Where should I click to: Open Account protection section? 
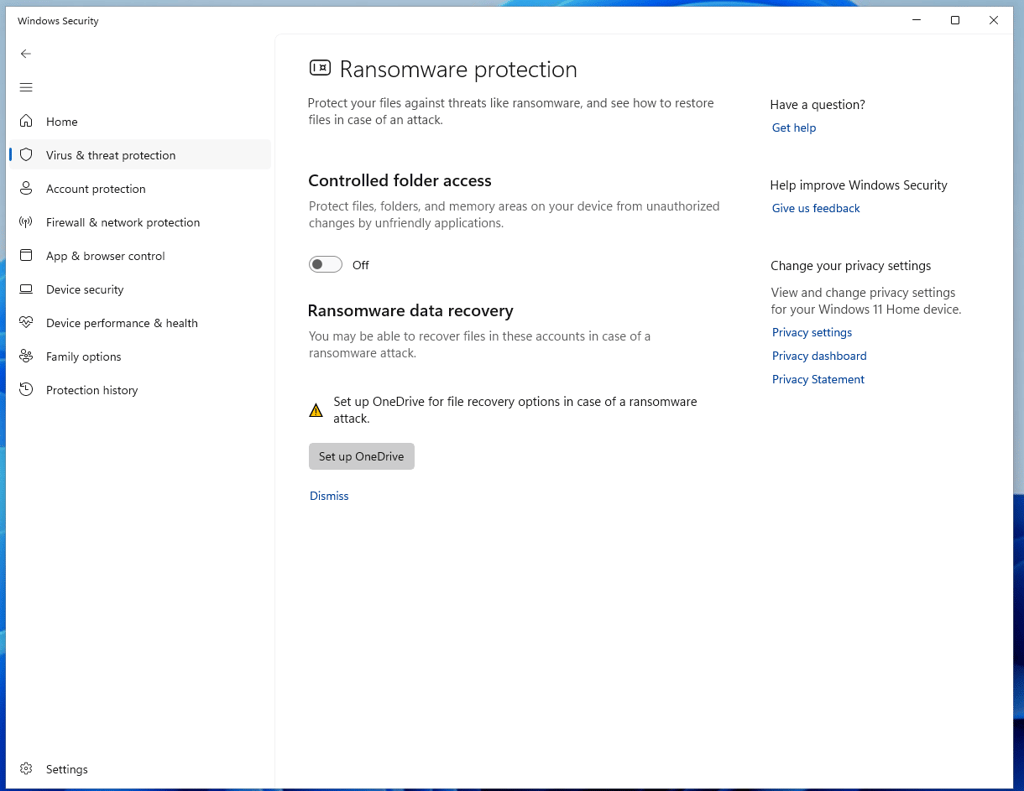pyautogui.click(x=140, y=189)
